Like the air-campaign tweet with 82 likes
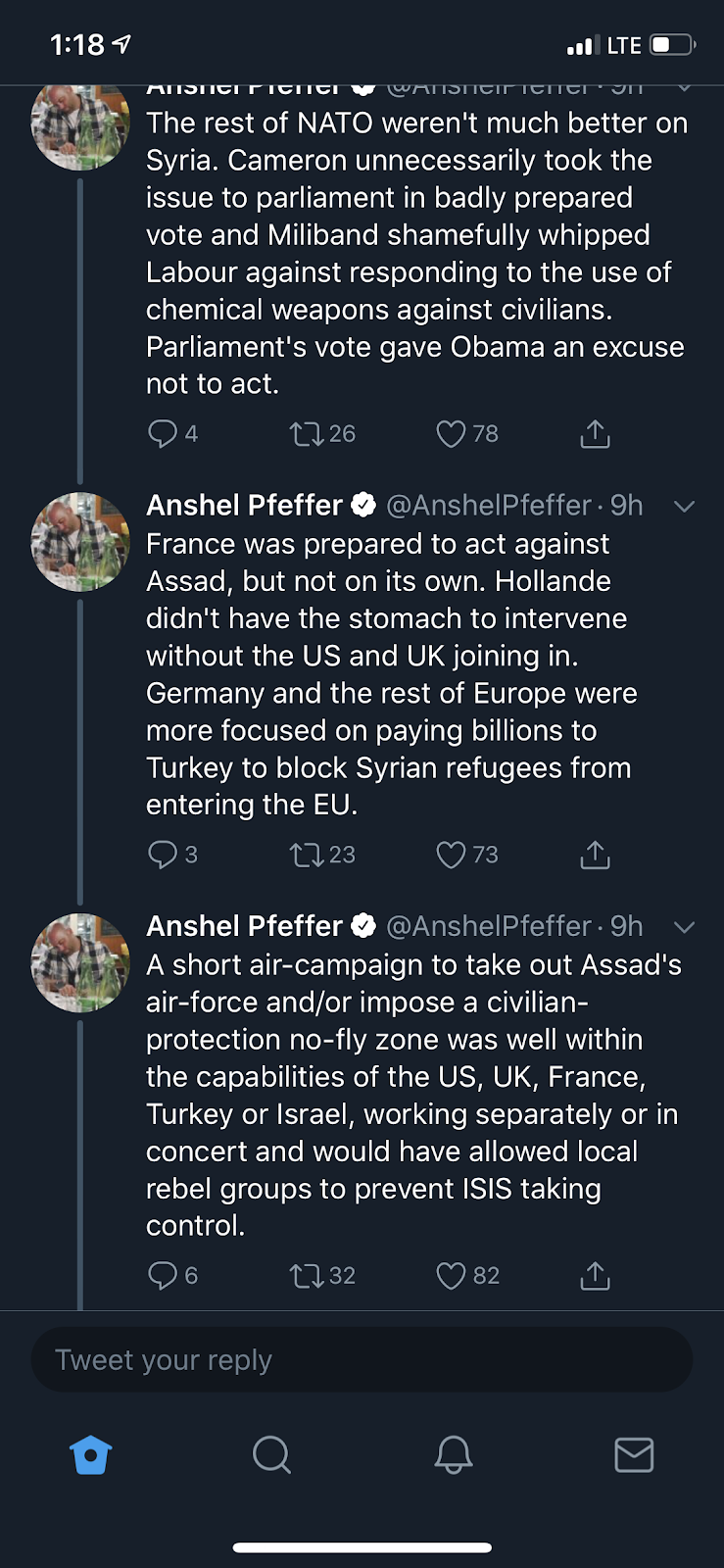Screen dimensions: 724x1568 click(451, 1276)
